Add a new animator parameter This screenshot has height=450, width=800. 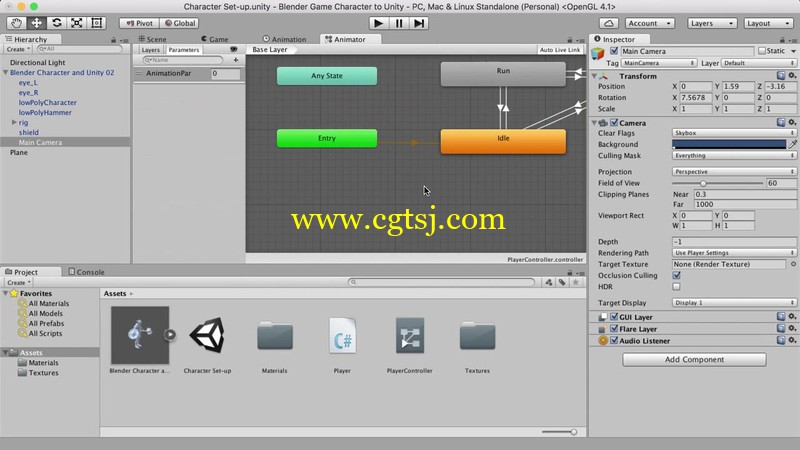pyautogui.click(x=236, y=60)
